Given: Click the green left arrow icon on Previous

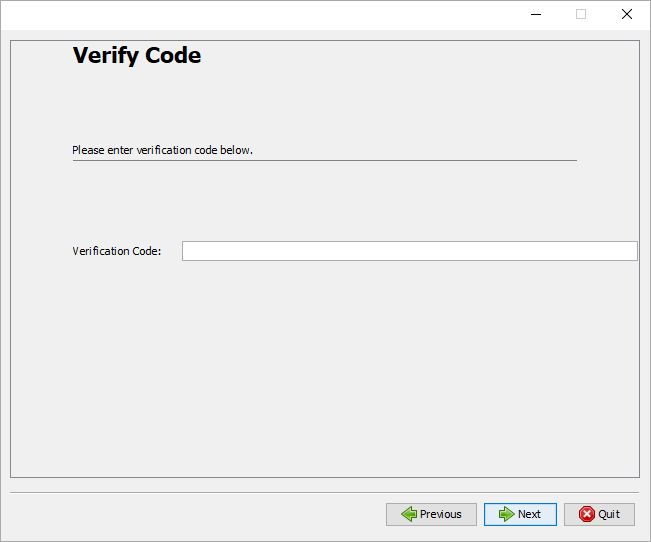Looking at the screenshot, I should 409,514.
